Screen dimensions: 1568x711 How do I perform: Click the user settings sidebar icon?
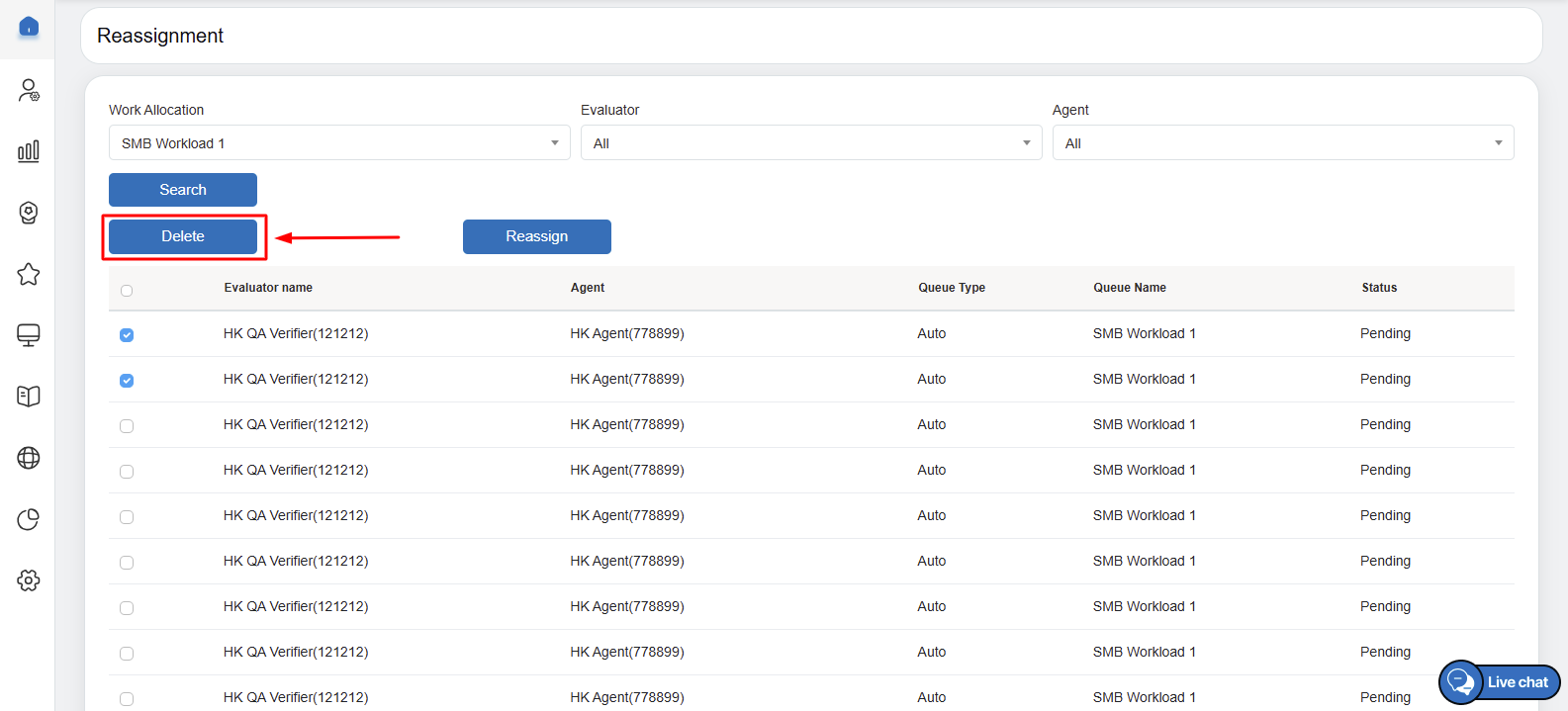click(29, 90)
